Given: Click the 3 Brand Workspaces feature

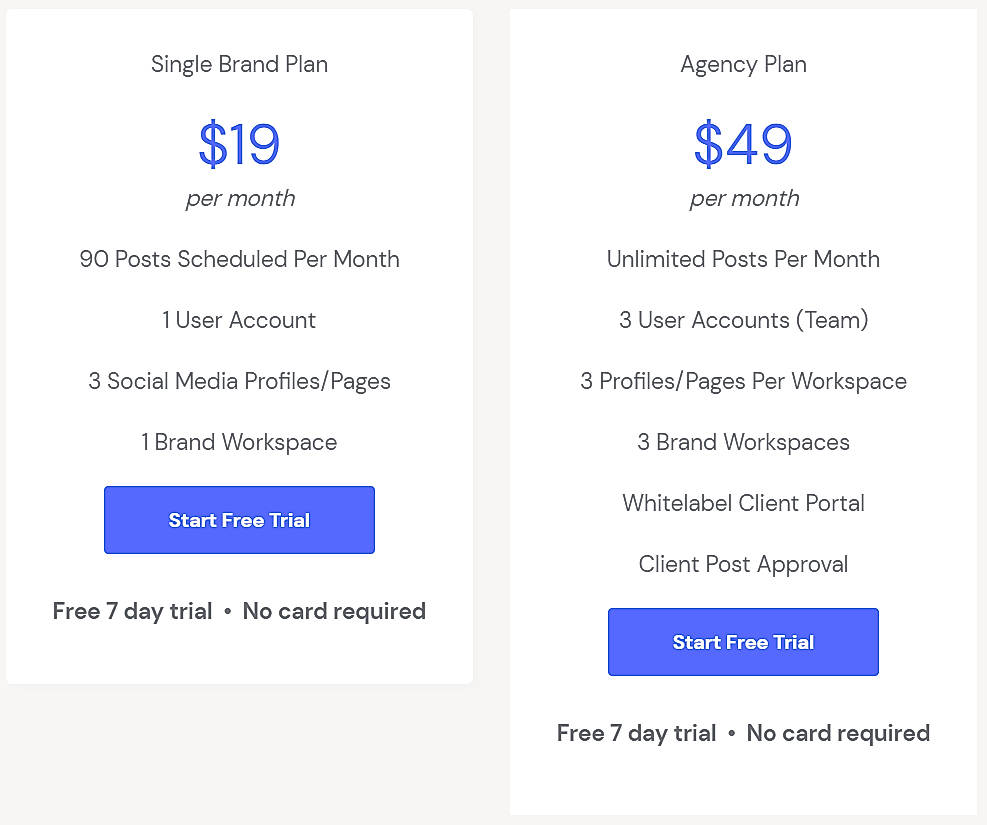Looking at the screenshot, I should (743, 442).
